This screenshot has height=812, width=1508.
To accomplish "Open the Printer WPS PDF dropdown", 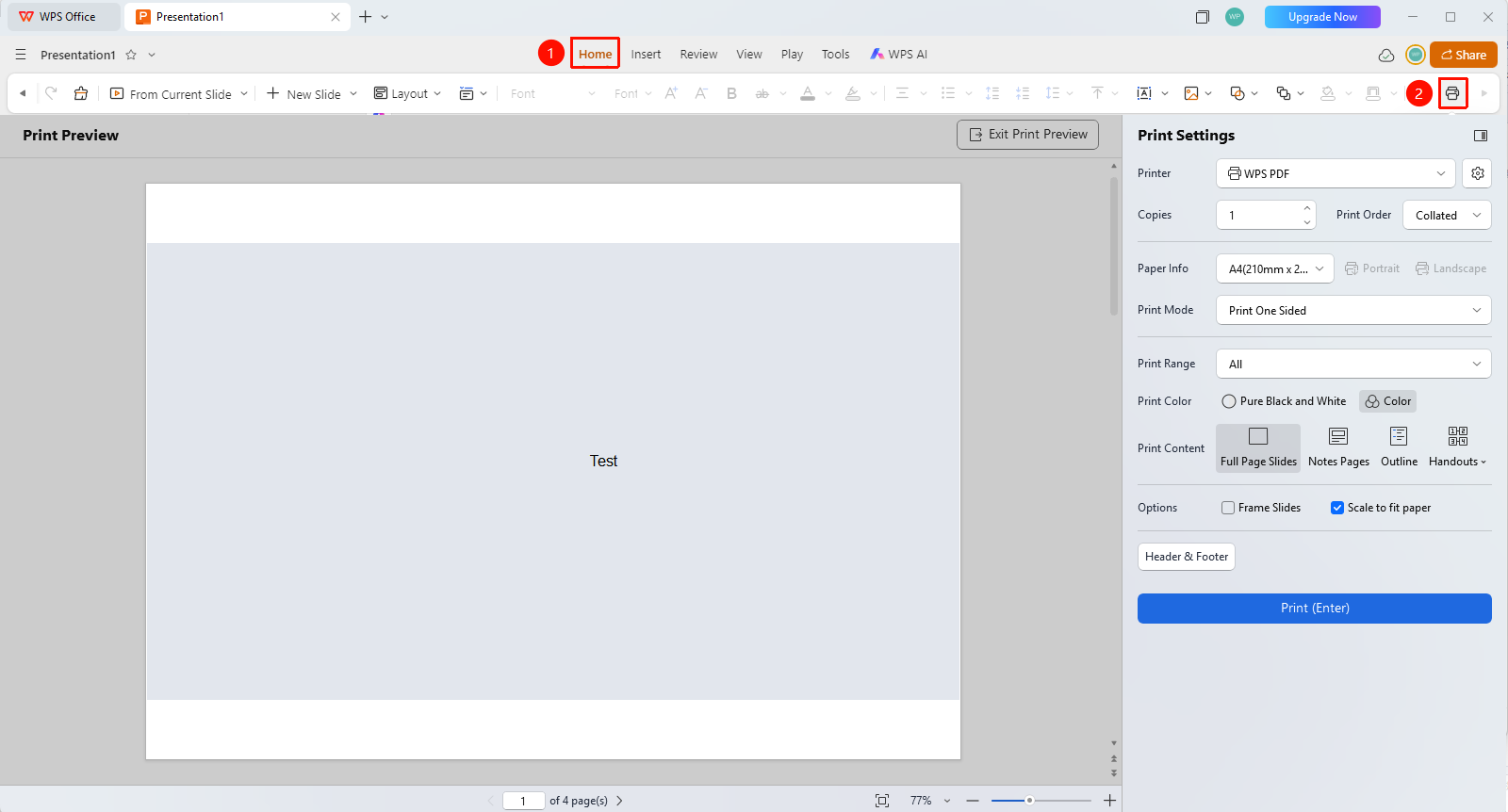I will (1336, 173).
